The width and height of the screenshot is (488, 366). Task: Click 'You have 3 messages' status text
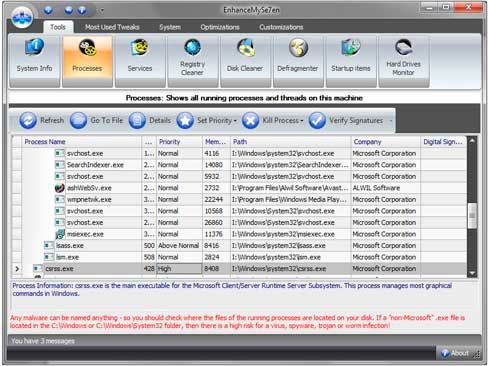point(43,341)
